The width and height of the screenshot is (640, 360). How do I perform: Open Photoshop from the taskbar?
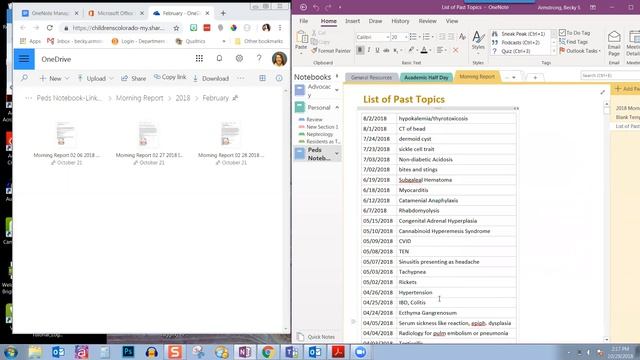pyautogui.click(x=128, y=351)
